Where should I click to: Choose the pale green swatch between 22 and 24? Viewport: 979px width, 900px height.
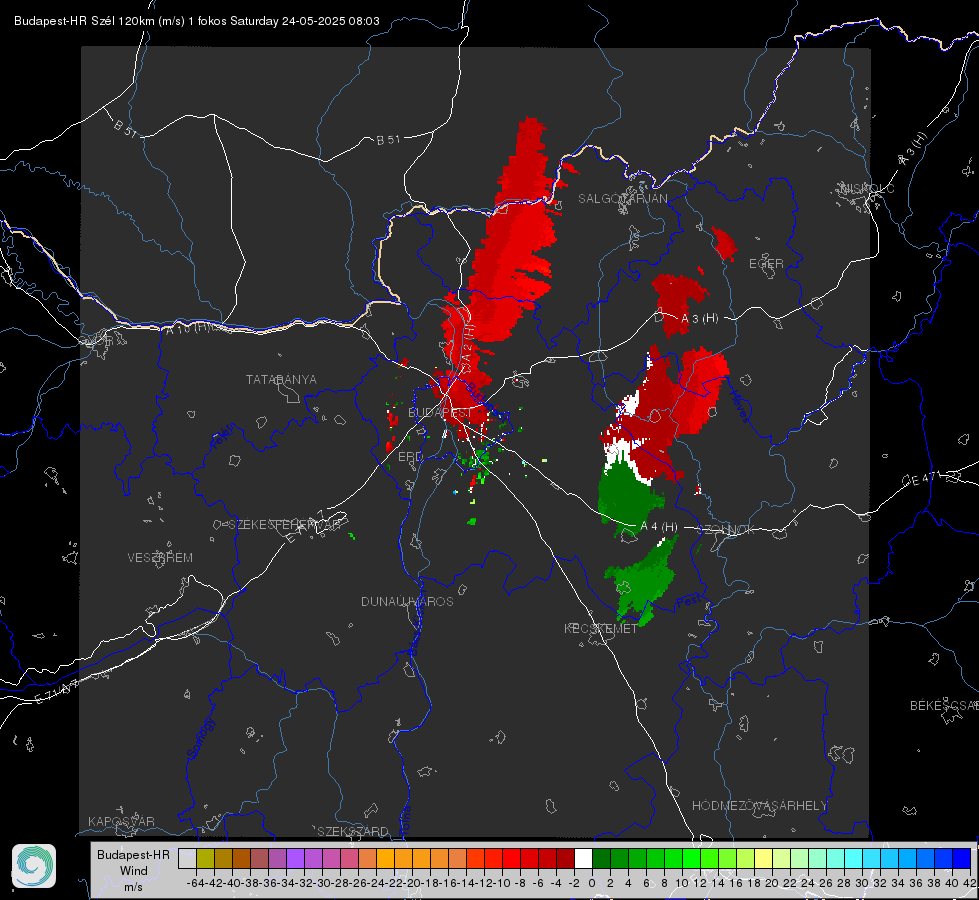click(x=800, y=858)
